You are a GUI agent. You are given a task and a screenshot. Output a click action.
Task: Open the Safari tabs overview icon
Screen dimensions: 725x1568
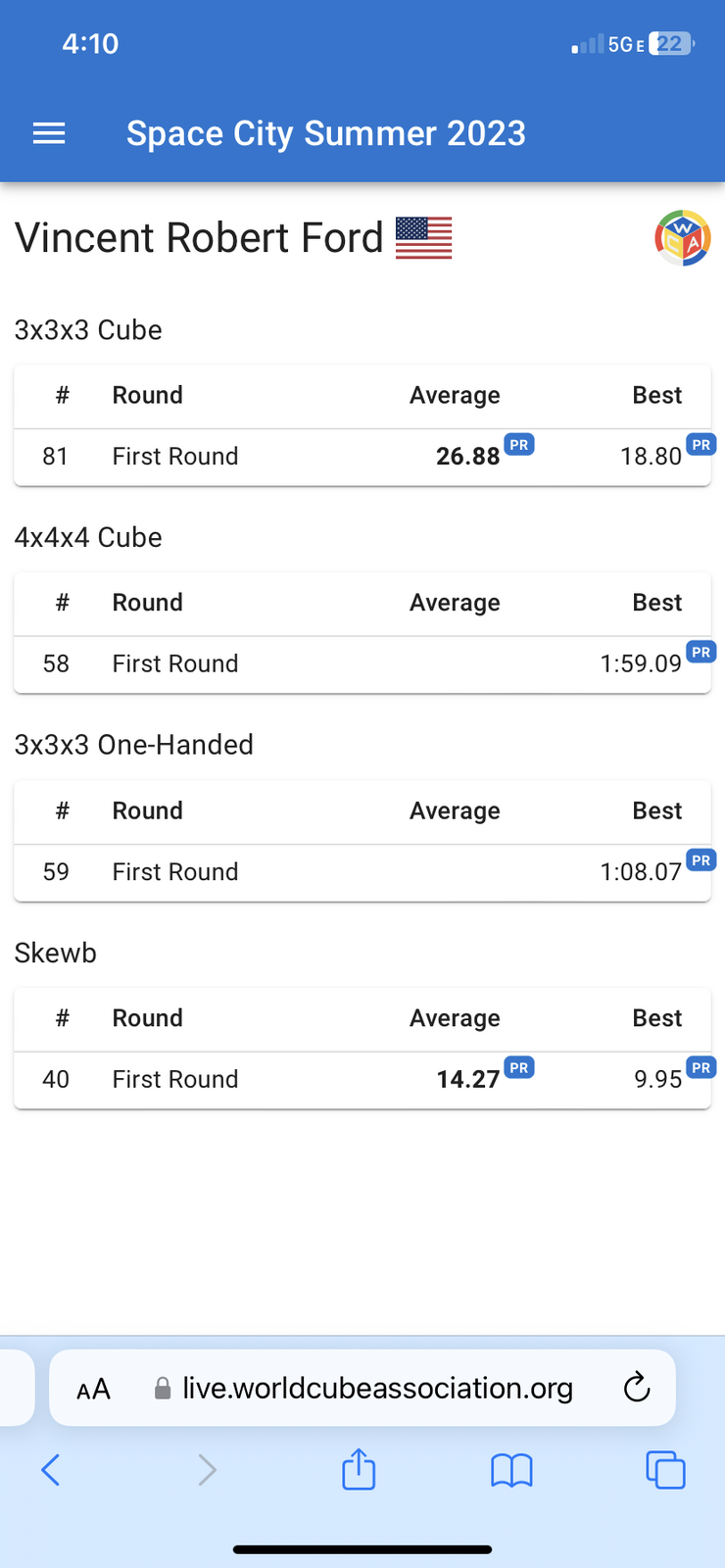coord(665,1470)
